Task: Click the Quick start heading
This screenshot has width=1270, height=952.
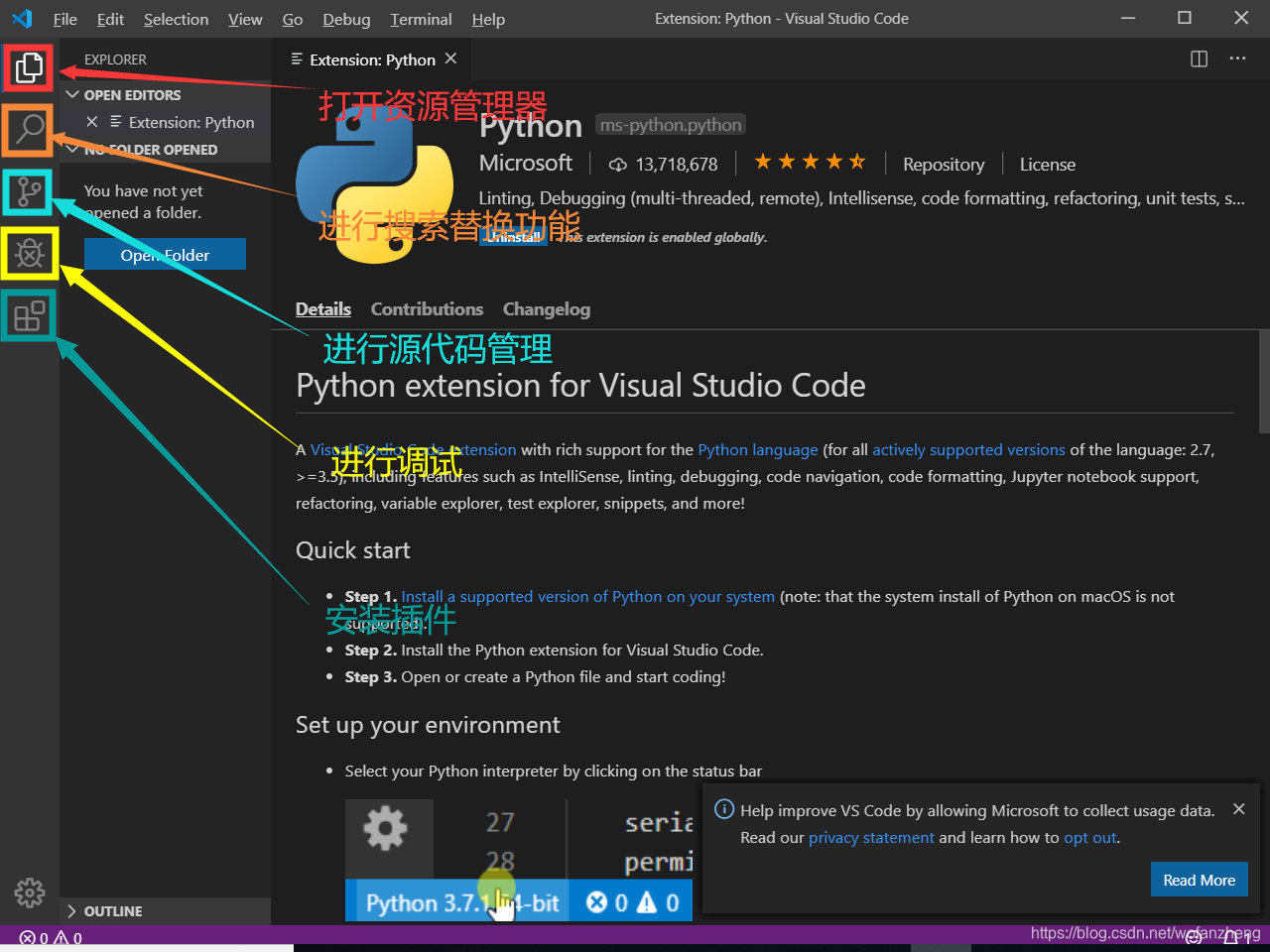Action: coord(353,550)
